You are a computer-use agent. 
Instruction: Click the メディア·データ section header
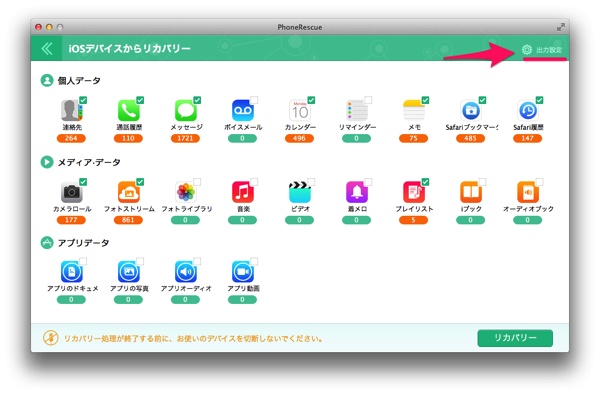(89, 162)
